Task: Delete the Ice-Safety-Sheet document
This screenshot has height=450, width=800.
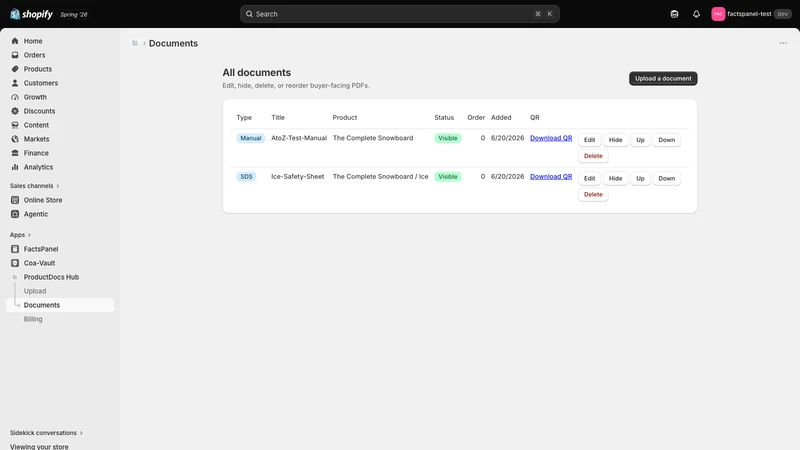Action: pyautogui.click(x=593, y=194)
